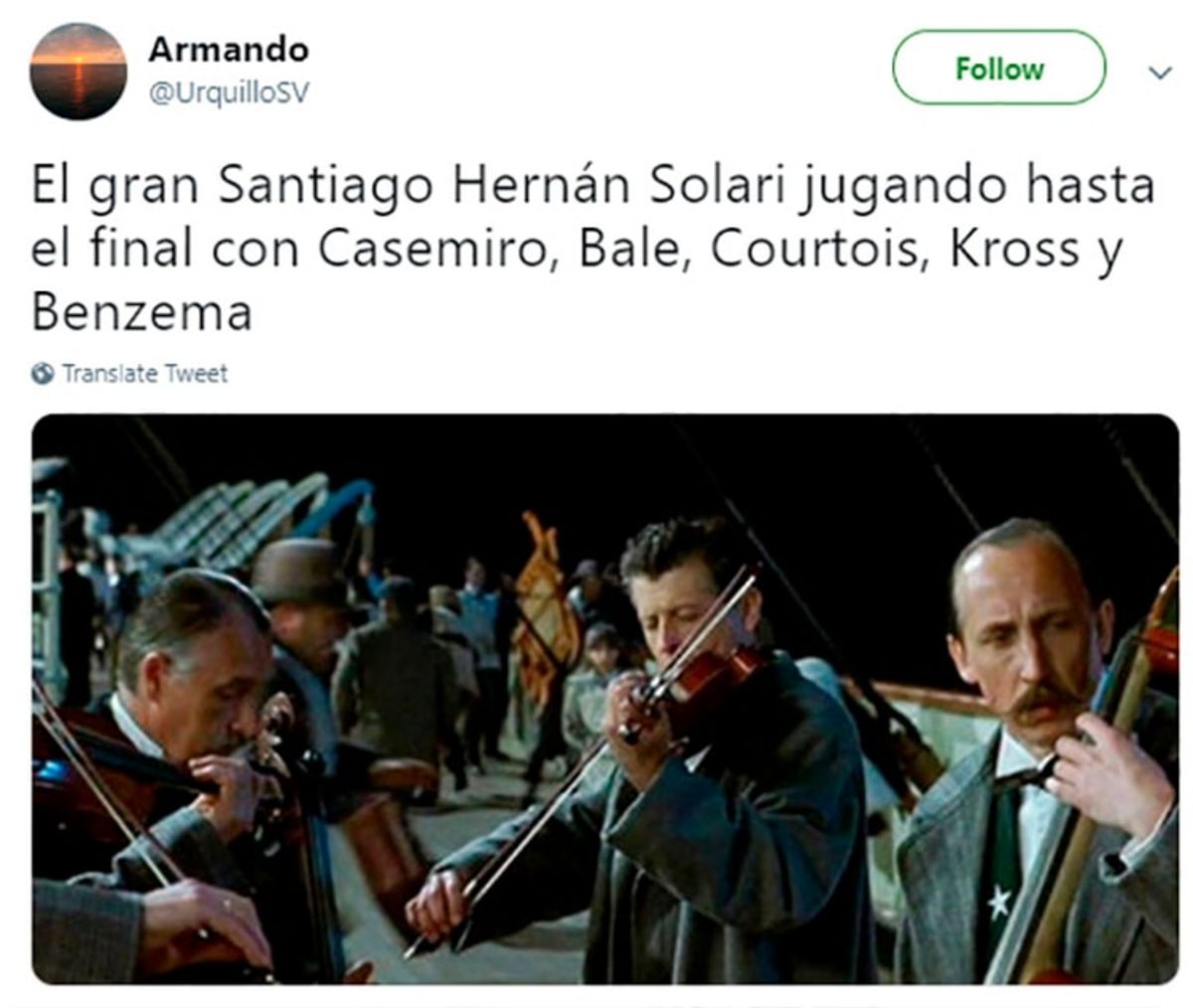Open Armando's sunset profile avatar
The image size is (1193, 1008).
[x=79, y=72]
